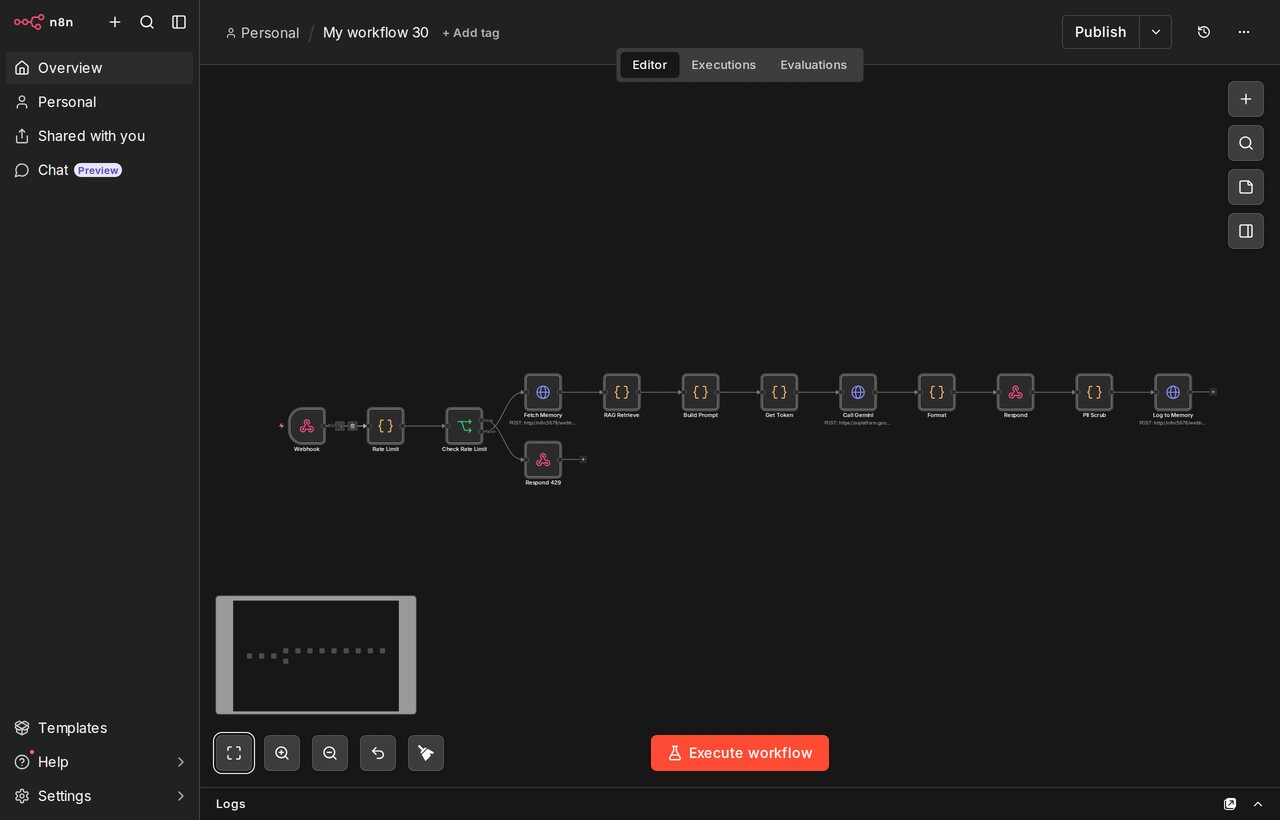Select the Build Prompt code node
The height and width of the screenshot is (820, 1280).
pos(700,392)
